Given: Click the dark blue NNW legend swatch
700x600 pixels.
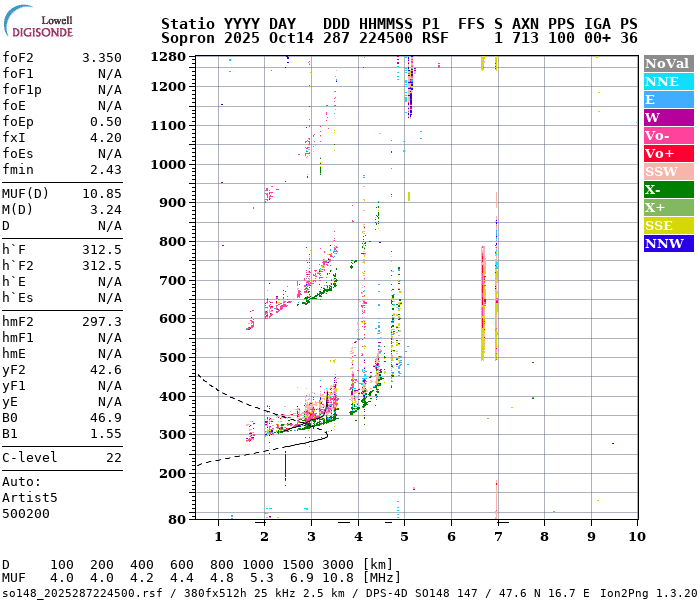Looking at the screenshot, I should click(x=667, y=243).
